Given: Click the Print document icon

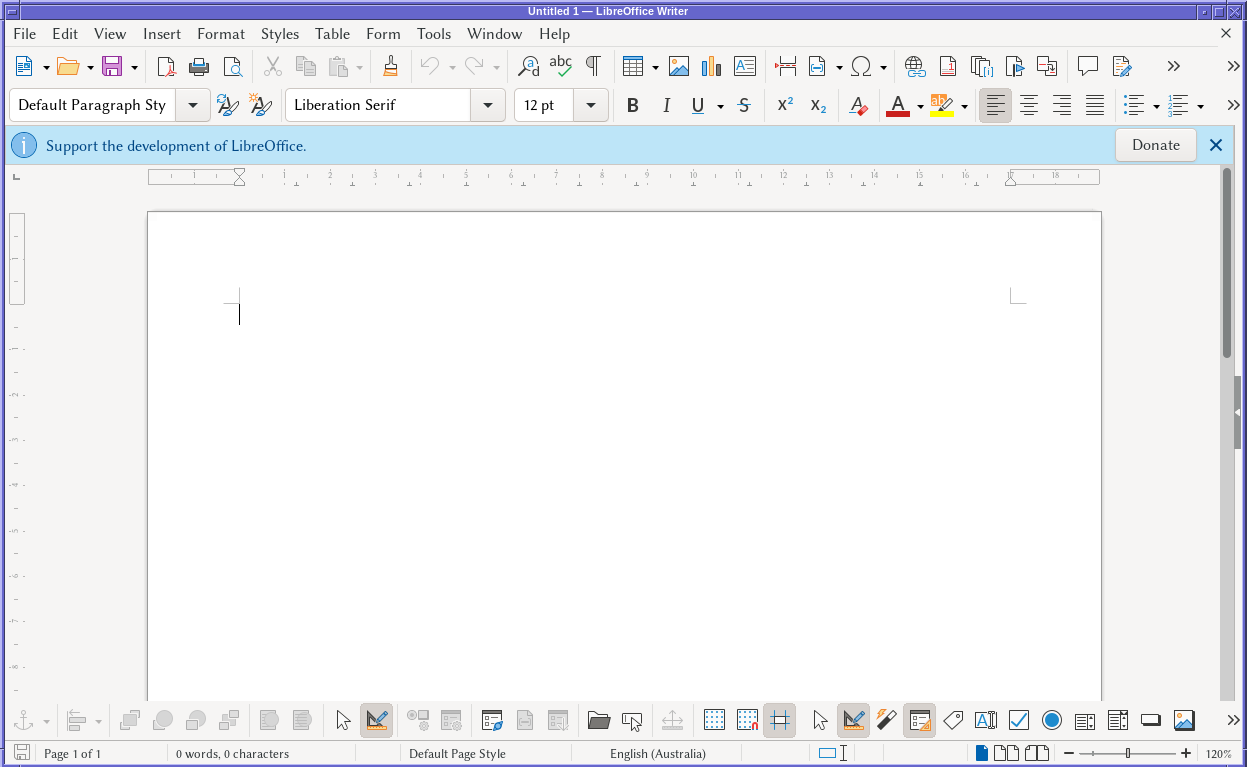Looking at the screenshot, I should pos(199,67).
